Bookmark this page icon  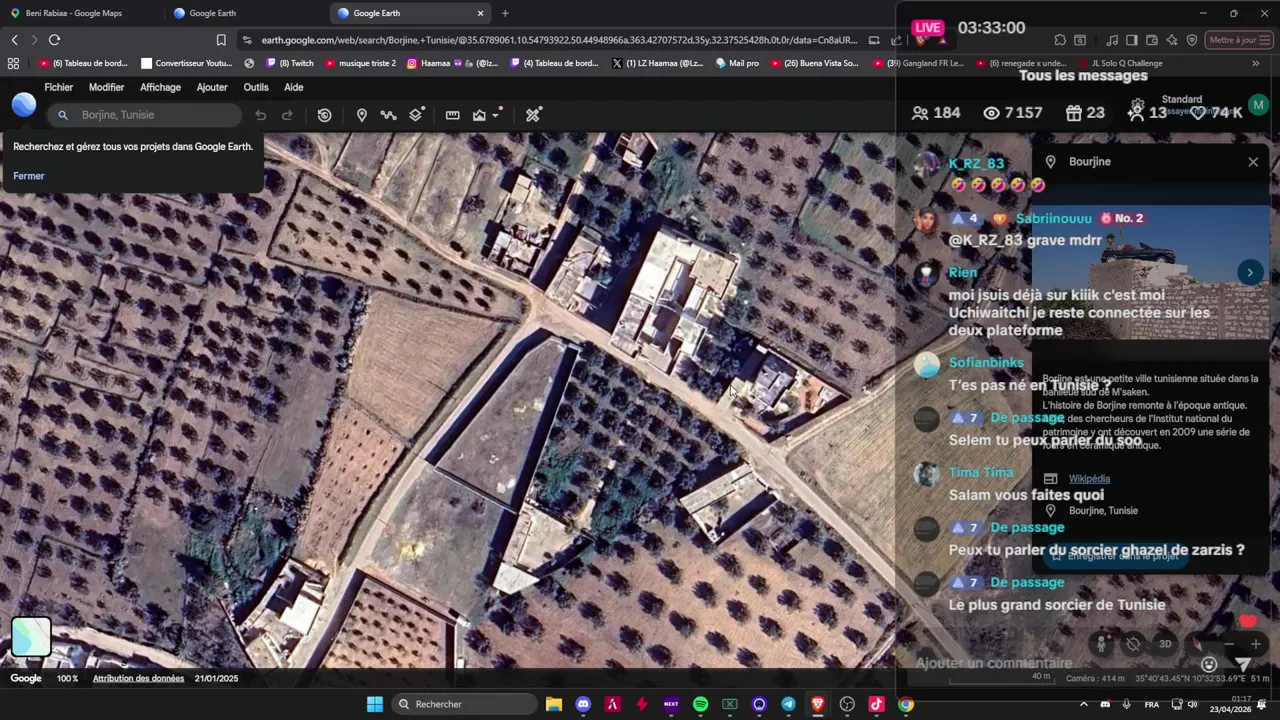click(221, 40)
